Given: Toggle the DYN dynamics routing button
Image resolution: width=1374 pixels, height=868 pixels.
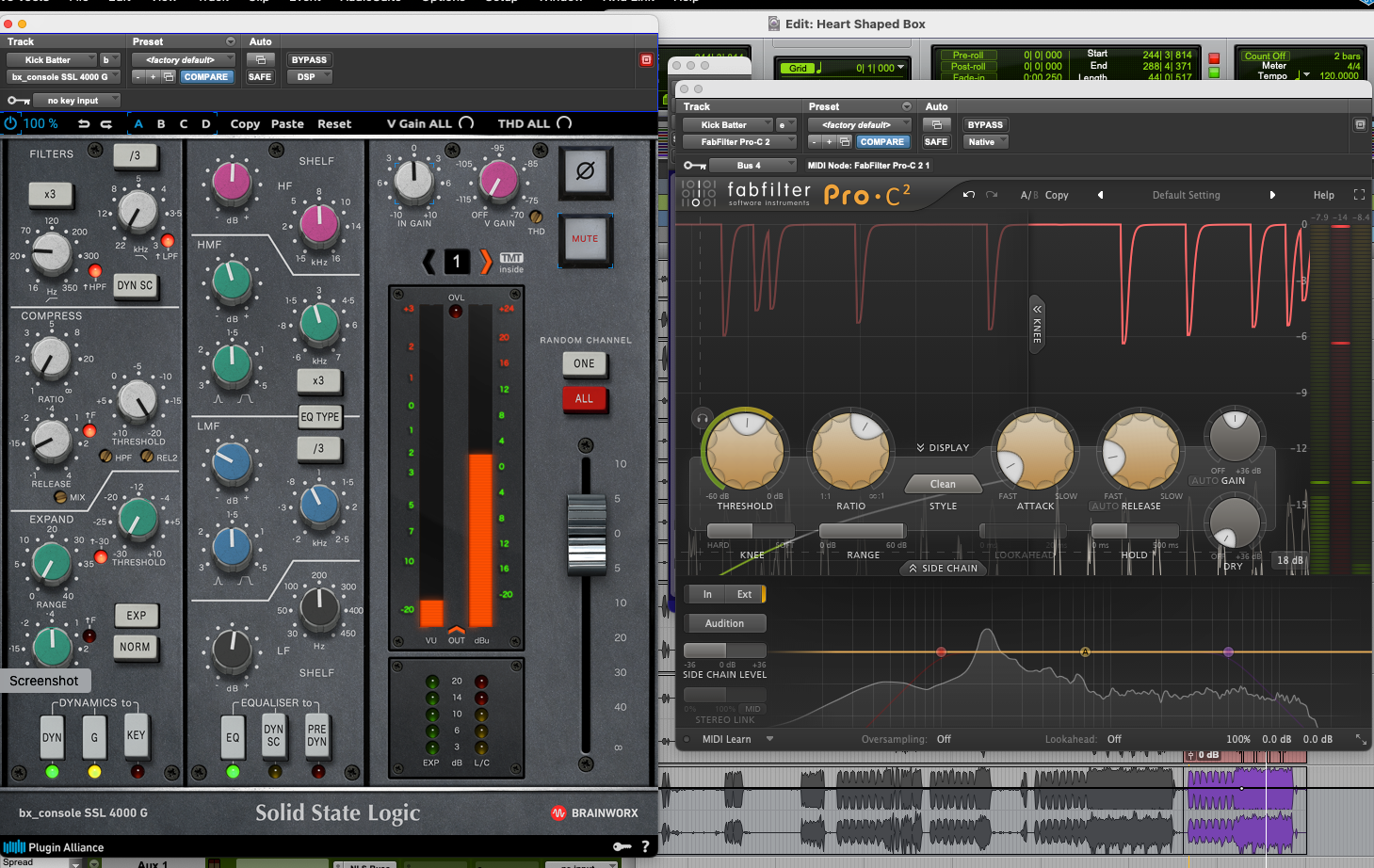Looking at the screenshot, I should (x=52, y=737).
